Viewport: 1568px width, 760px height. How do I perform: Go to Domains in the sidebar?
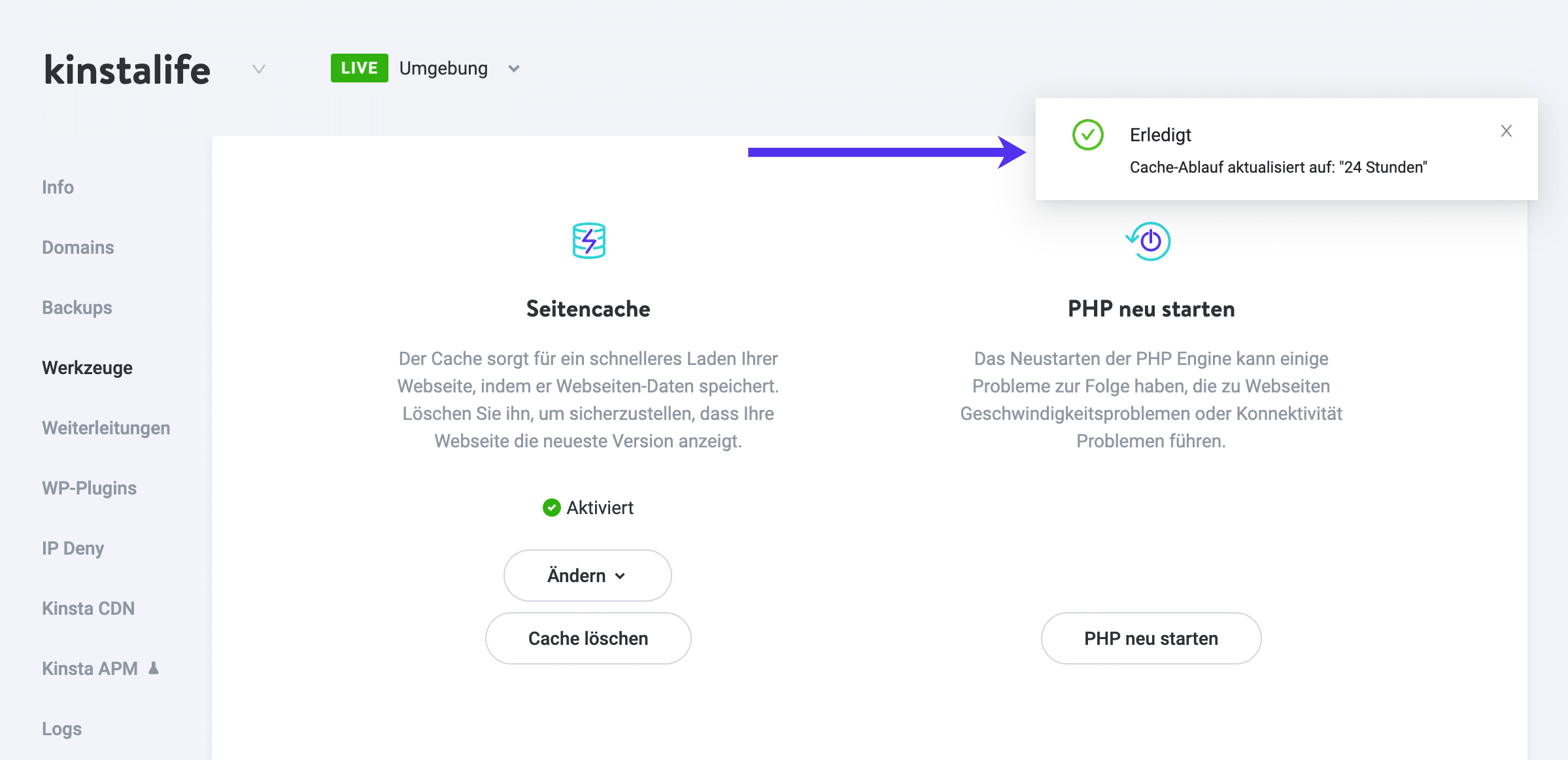(x=78, y=247)
